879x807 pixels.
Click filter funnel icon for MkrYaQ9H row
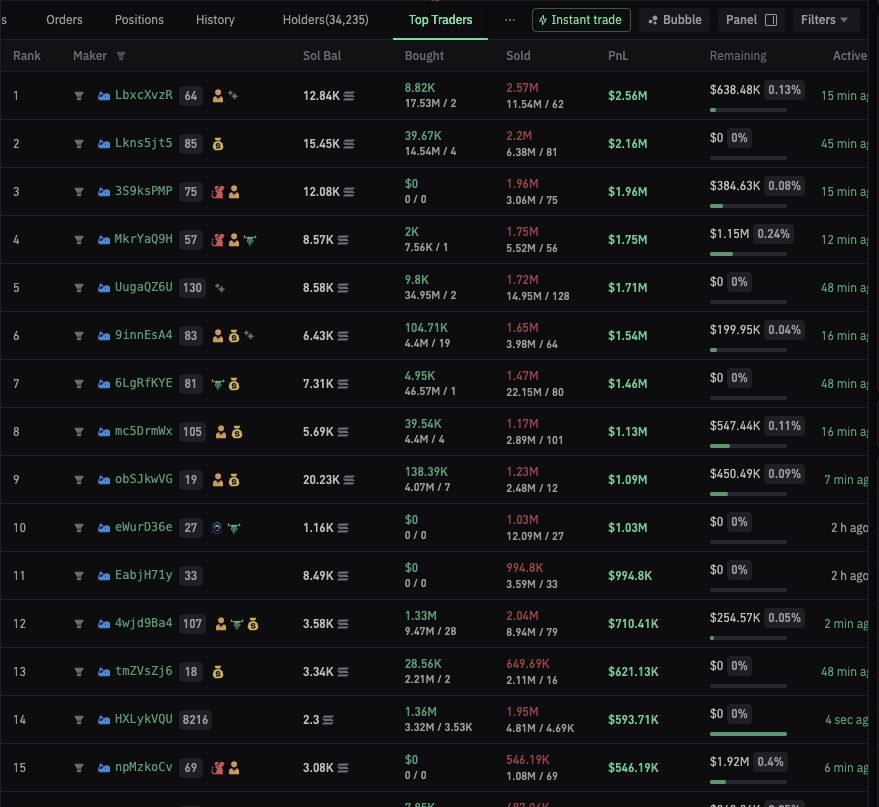pyautogui.click(x=79, y=240)
